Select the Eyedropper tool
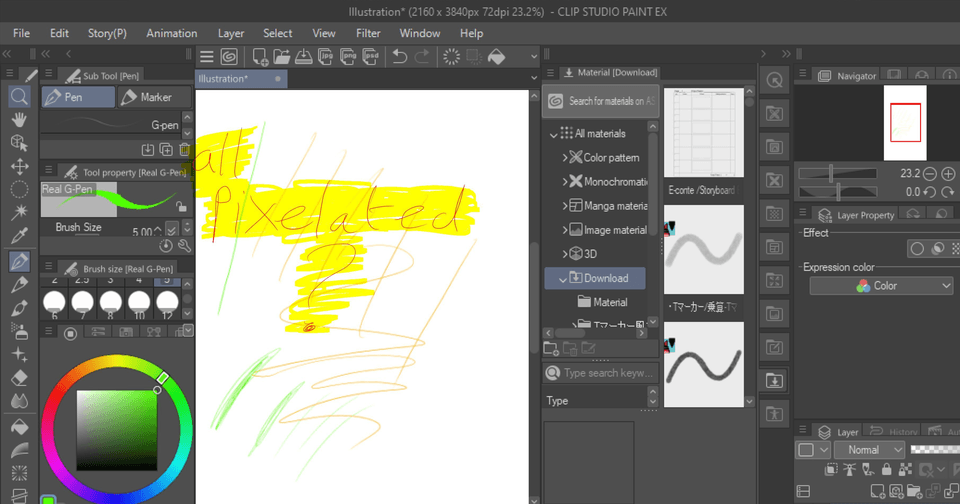 [x=19, y=236]
